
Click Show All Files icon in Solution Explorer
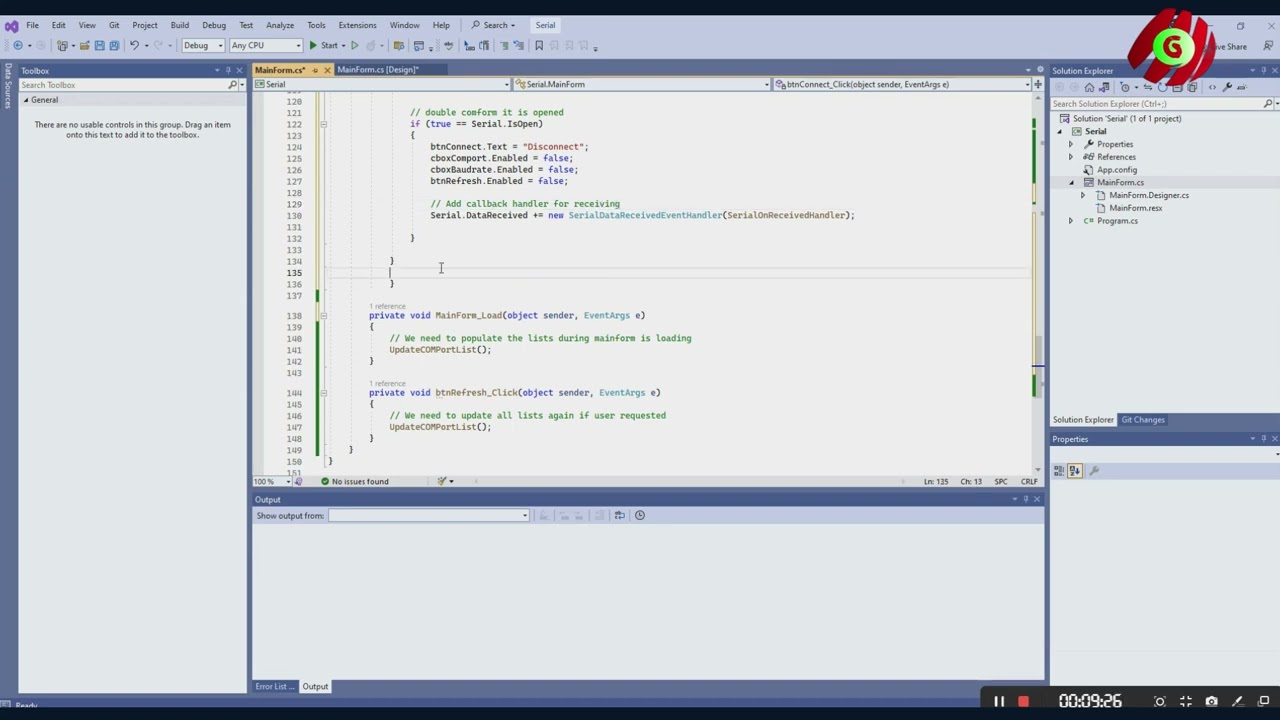click(1192, 87)
